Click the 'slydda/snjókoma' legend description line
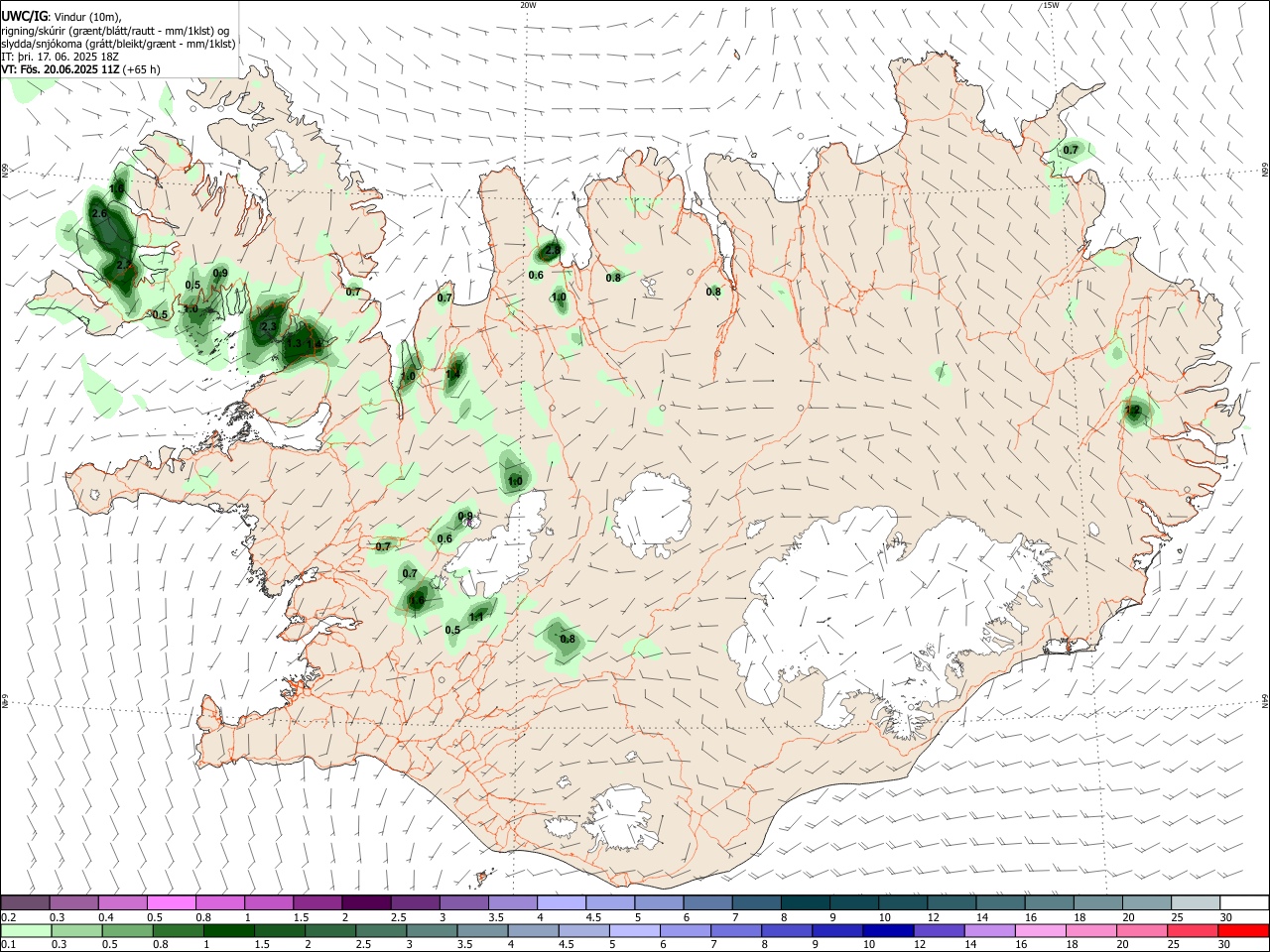 point(118,44)
